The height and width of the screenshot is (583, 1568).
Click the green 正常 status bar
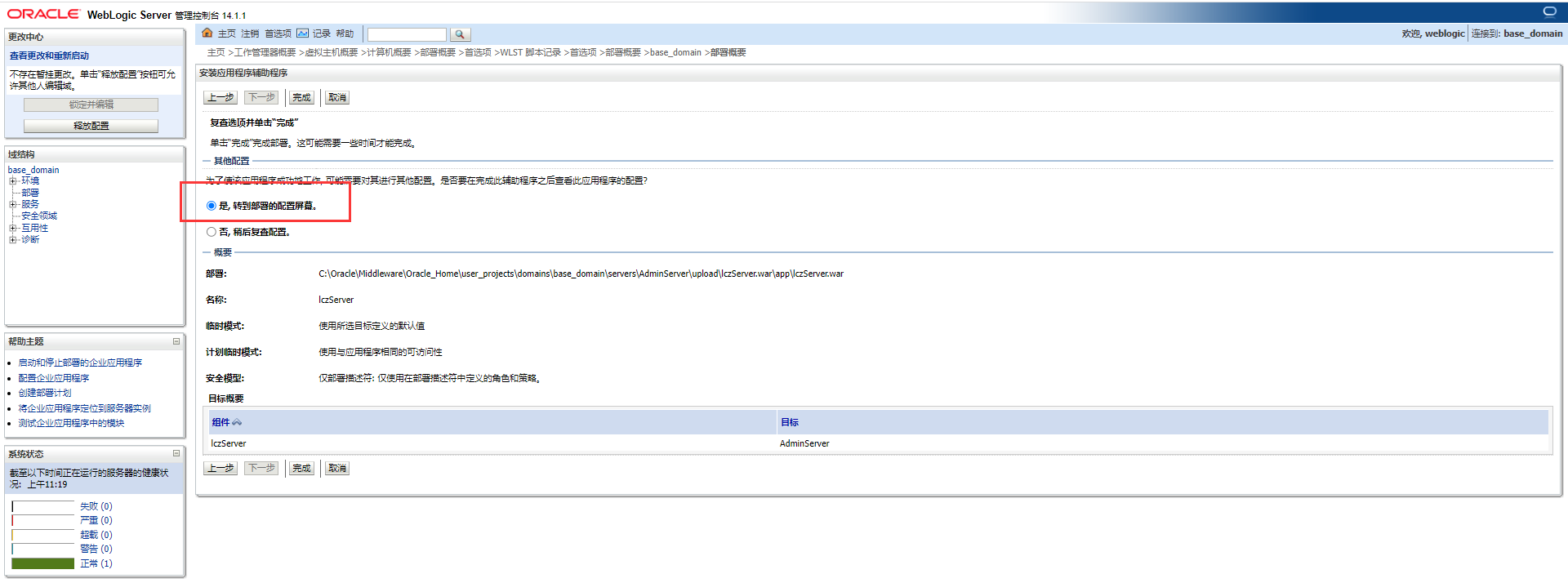(43, 563)
